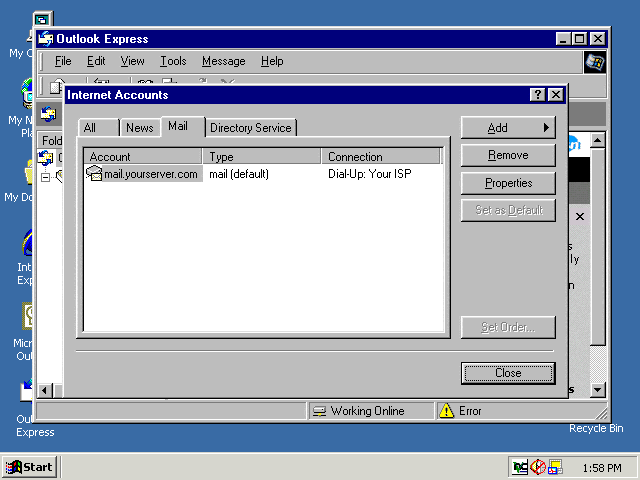Click the mail account envelope icon
The image size is (640, 480).
tap(94, 173)
